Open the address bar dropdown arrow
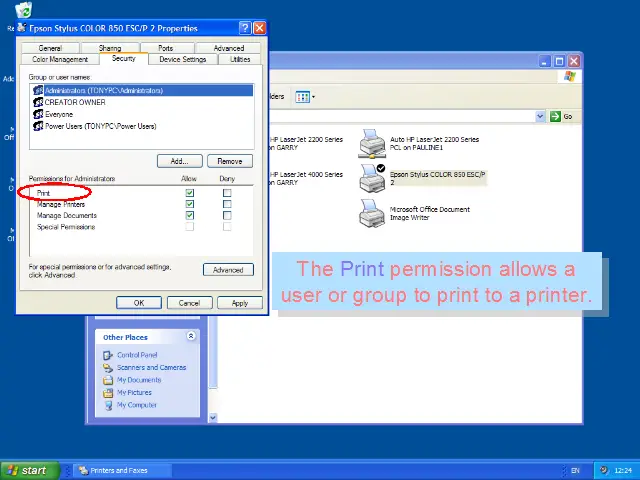The height and width of the screenshot is (480, 640). (x=540, y=116)
